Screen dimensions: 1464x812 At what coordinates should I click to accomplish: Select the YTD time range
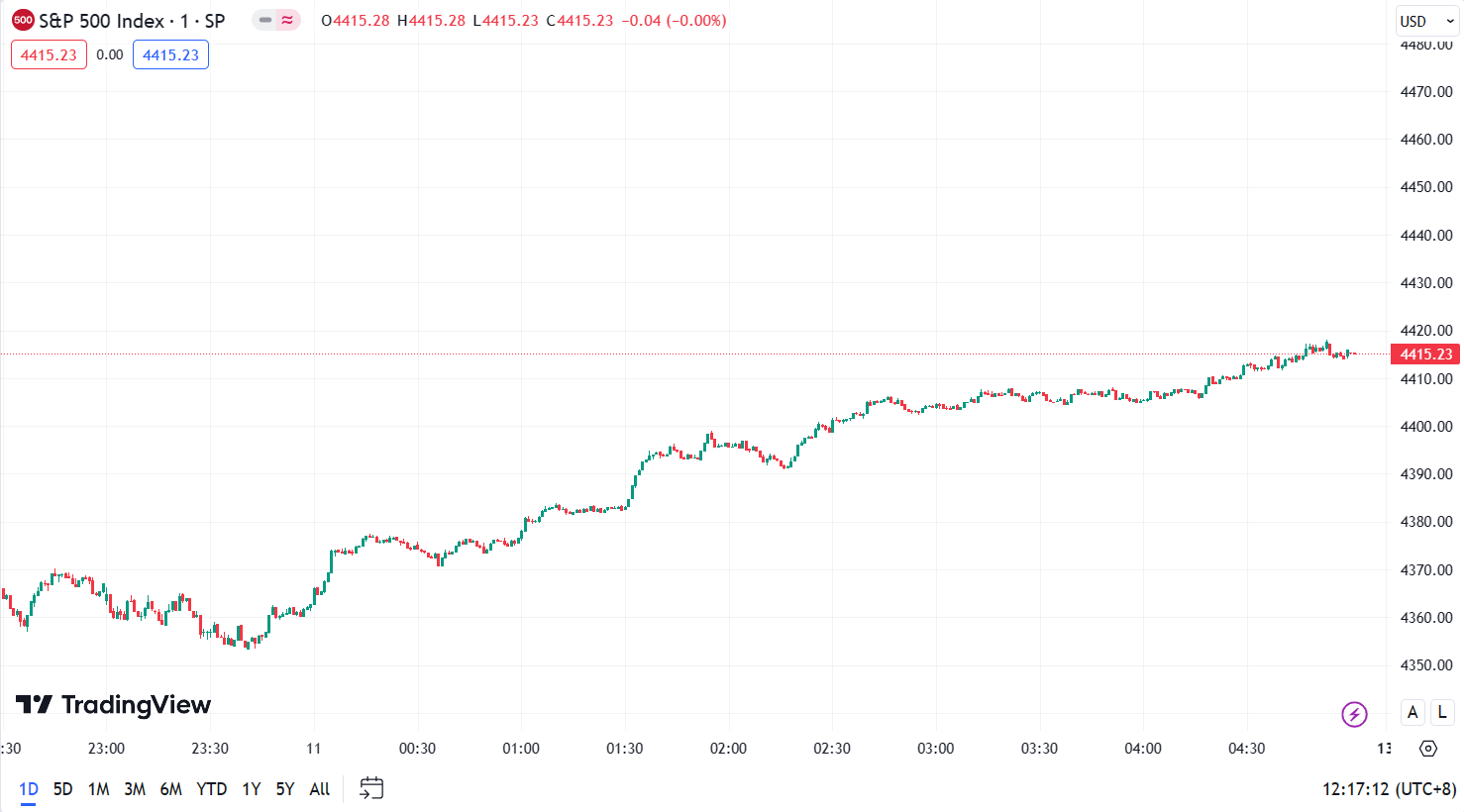[x=211, y=789]
